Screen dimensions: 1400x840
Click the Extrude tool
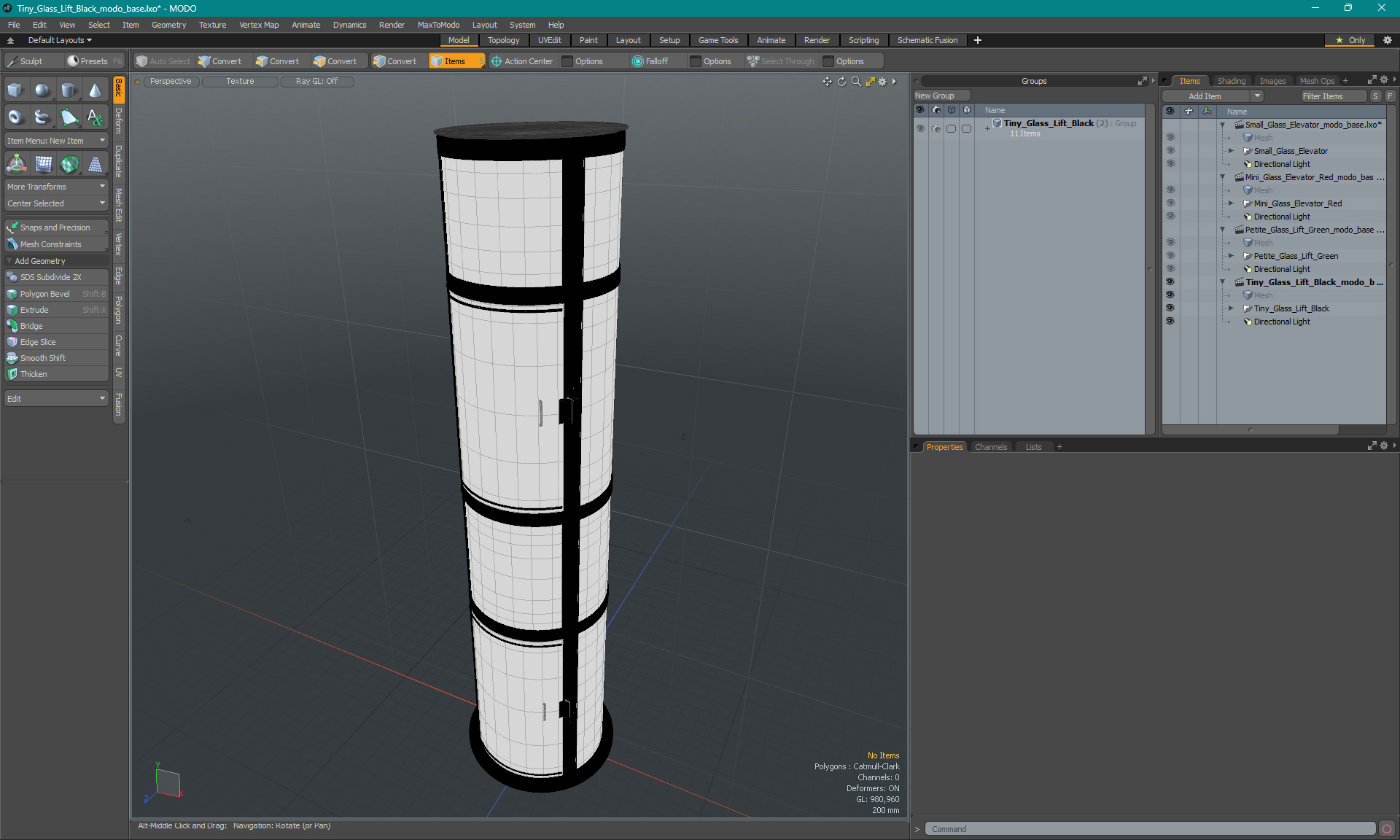point(57,310)
